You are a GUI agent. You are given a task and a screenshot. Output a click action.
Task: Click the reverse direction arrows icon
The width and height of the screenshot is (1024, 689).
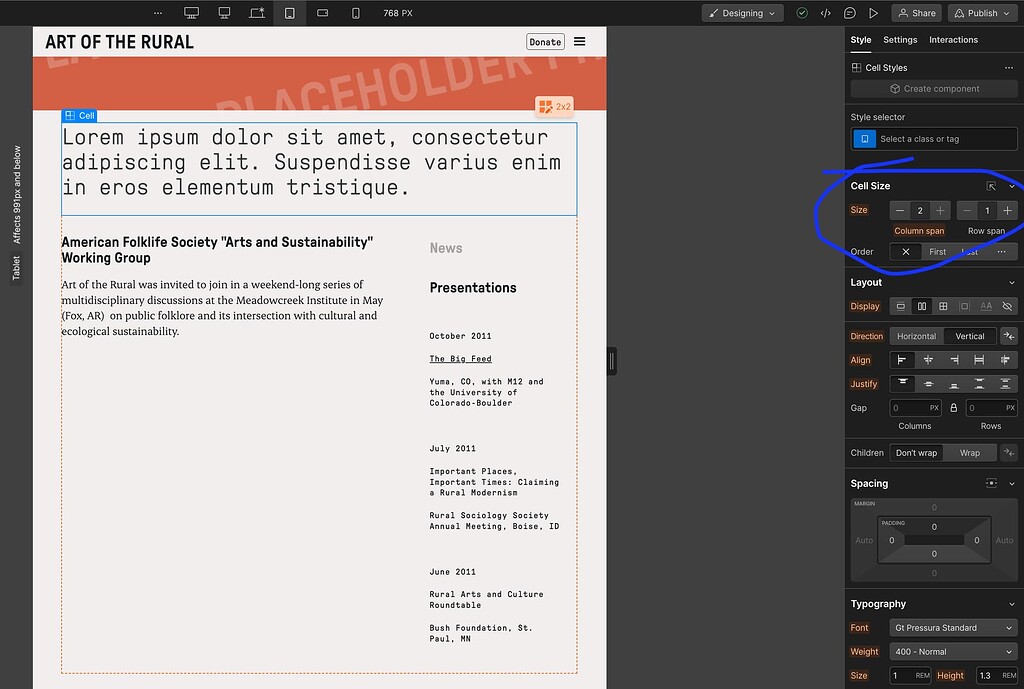coord(1009,336)
